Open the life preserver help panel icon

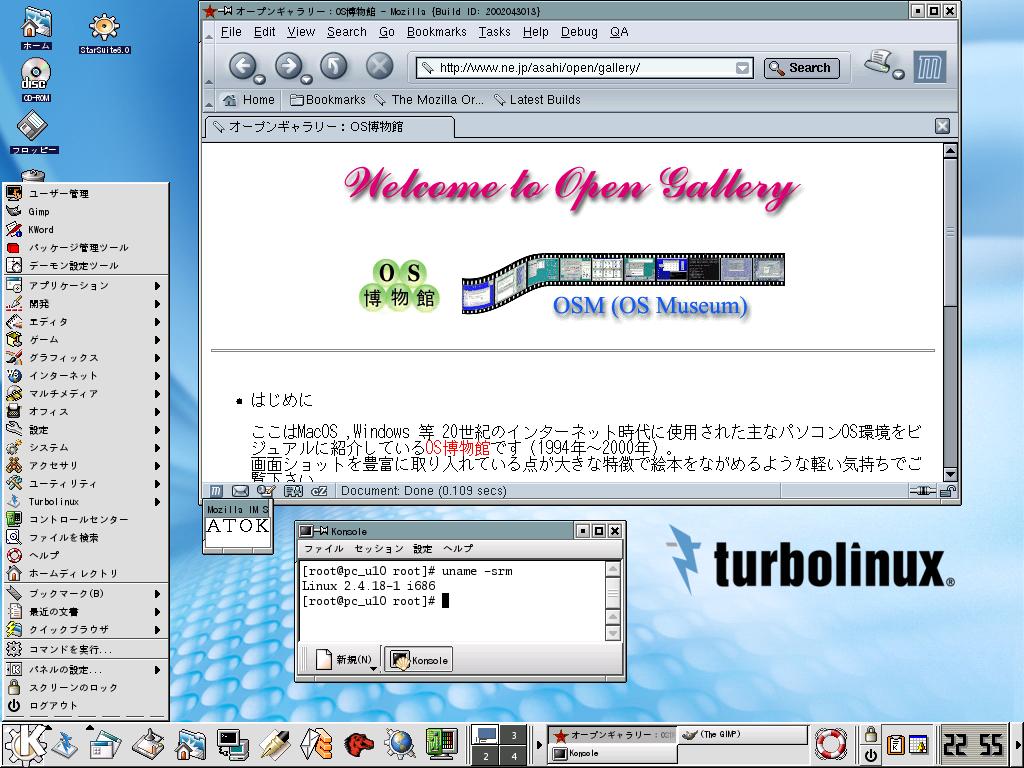831,744
